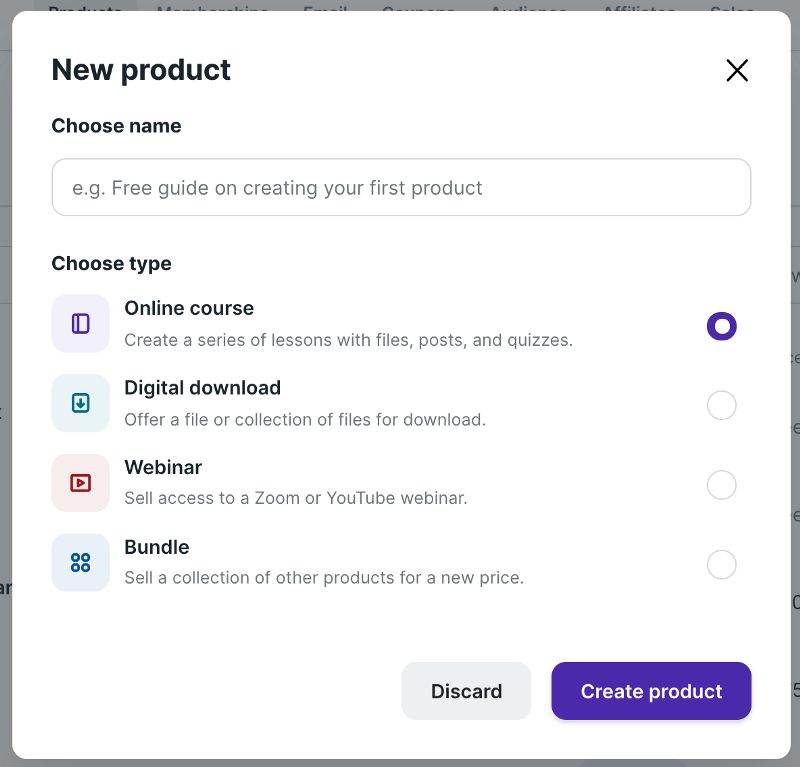Click the "Choose name" field label

tap(116, 126)
